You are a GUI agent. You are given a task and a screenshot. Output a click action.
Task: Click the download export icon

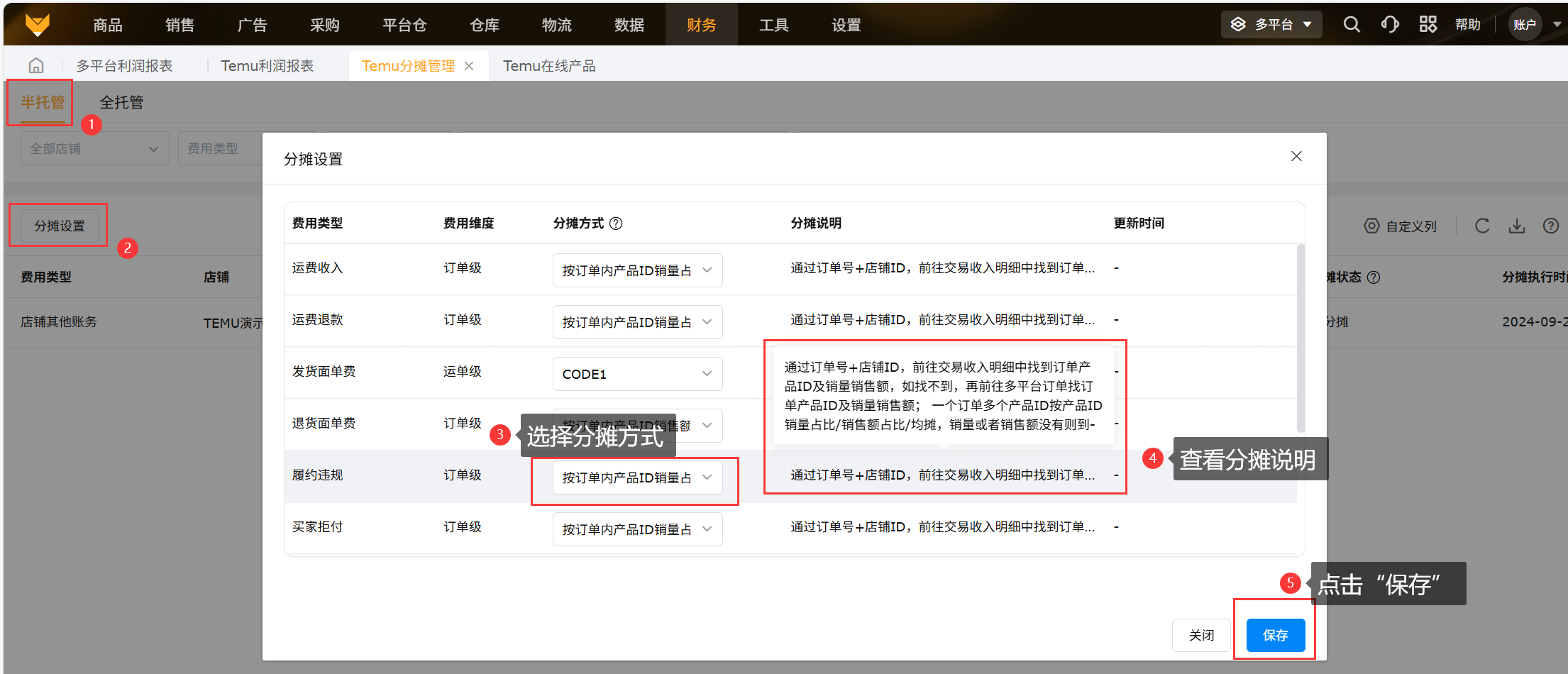(x=1517, y=226)
